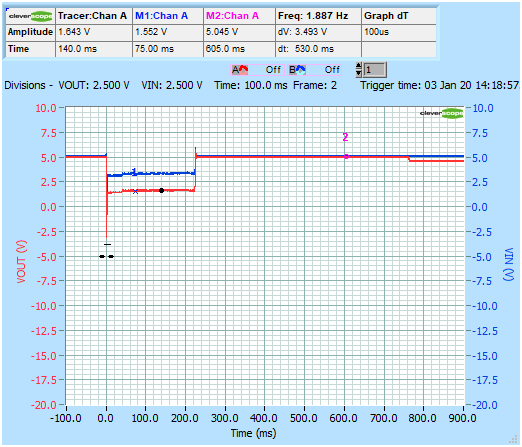This screenshot has height=447, width=522.
Task: Click the 'dV: 3.493 V' cell
Action: [x=318, y=32]
